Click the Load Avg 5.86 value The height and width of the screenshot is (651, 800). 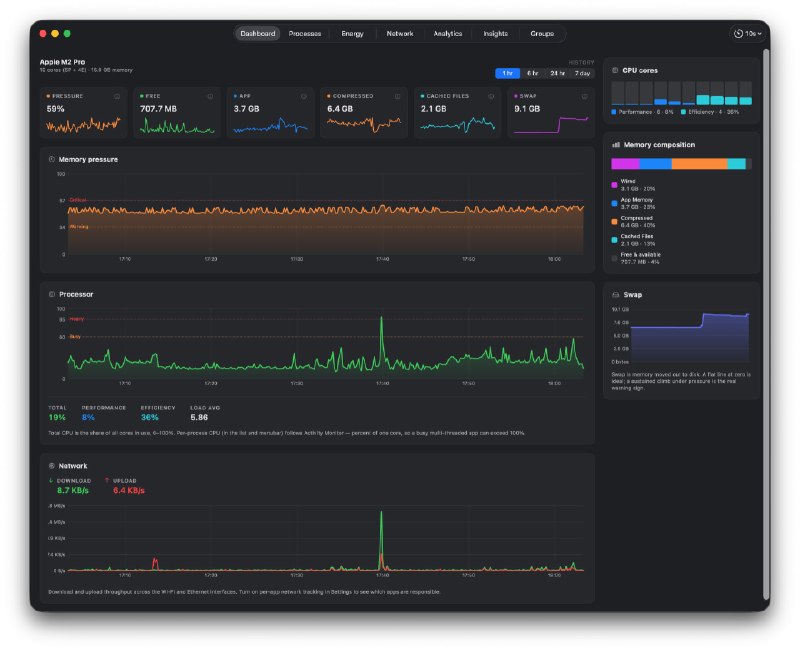coord(199,417)
